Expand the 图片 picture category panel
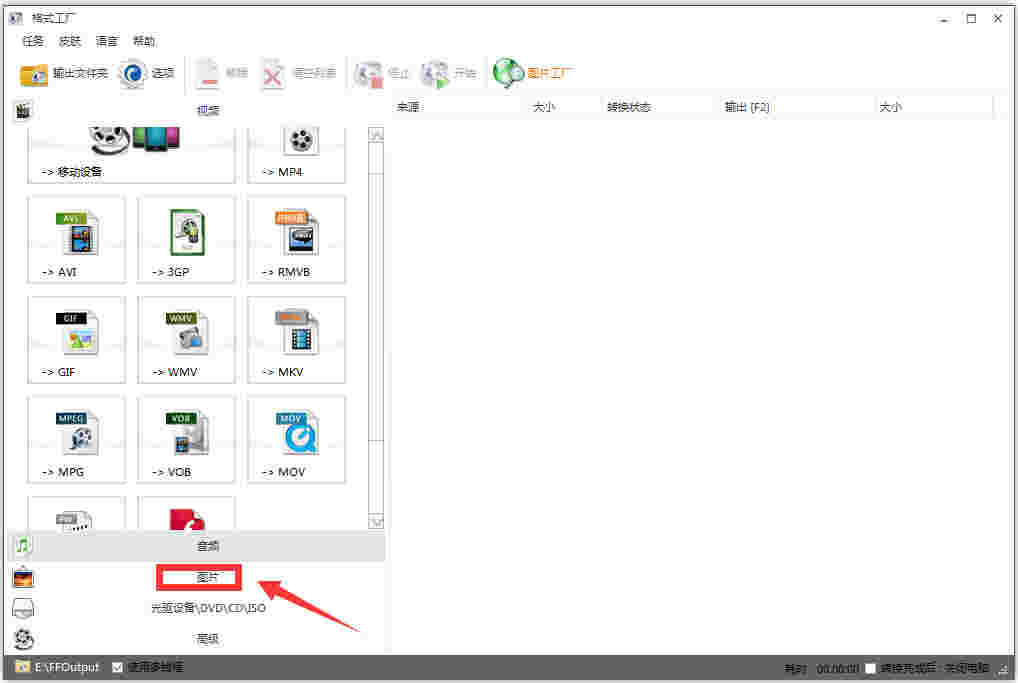 click(x=197, y=577)
